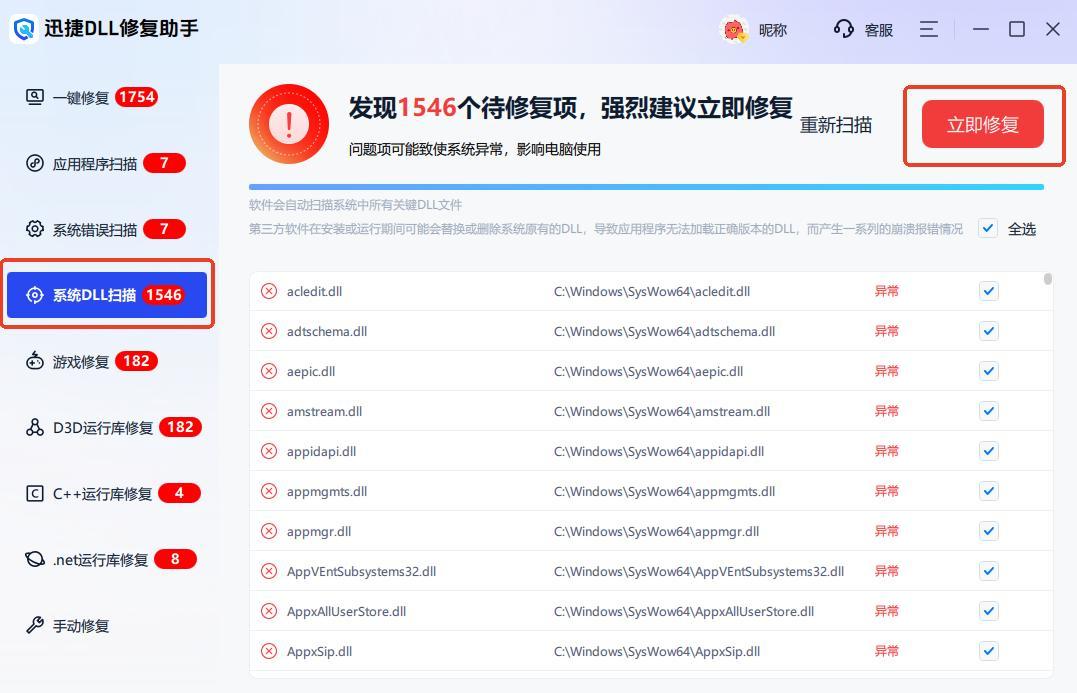Open 客服 headset support icon
This screenshot has height=693, width=1077.
coord(843,29)
